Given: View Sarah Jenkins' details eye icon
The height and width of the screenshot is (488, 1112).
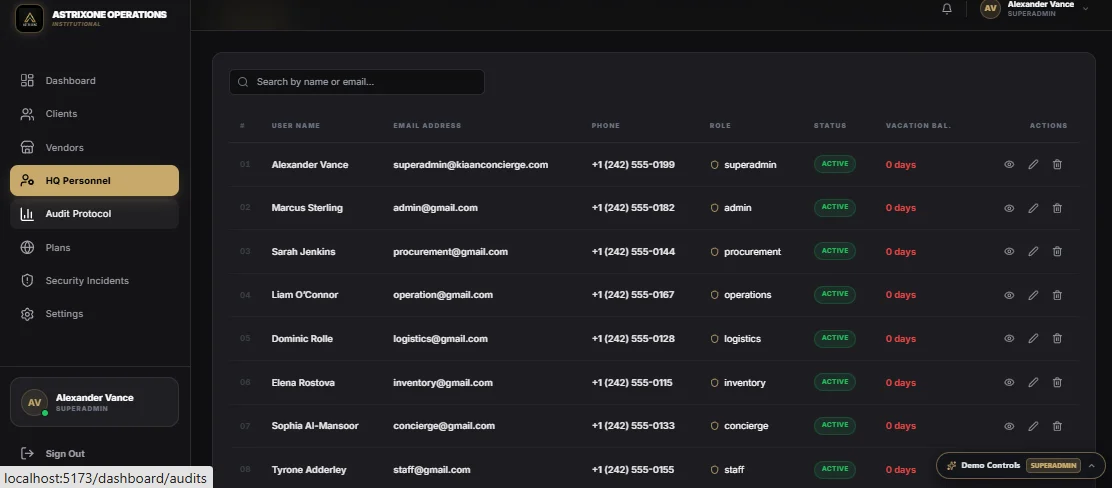Looking at the screenshot, I should pos(1009,252).
